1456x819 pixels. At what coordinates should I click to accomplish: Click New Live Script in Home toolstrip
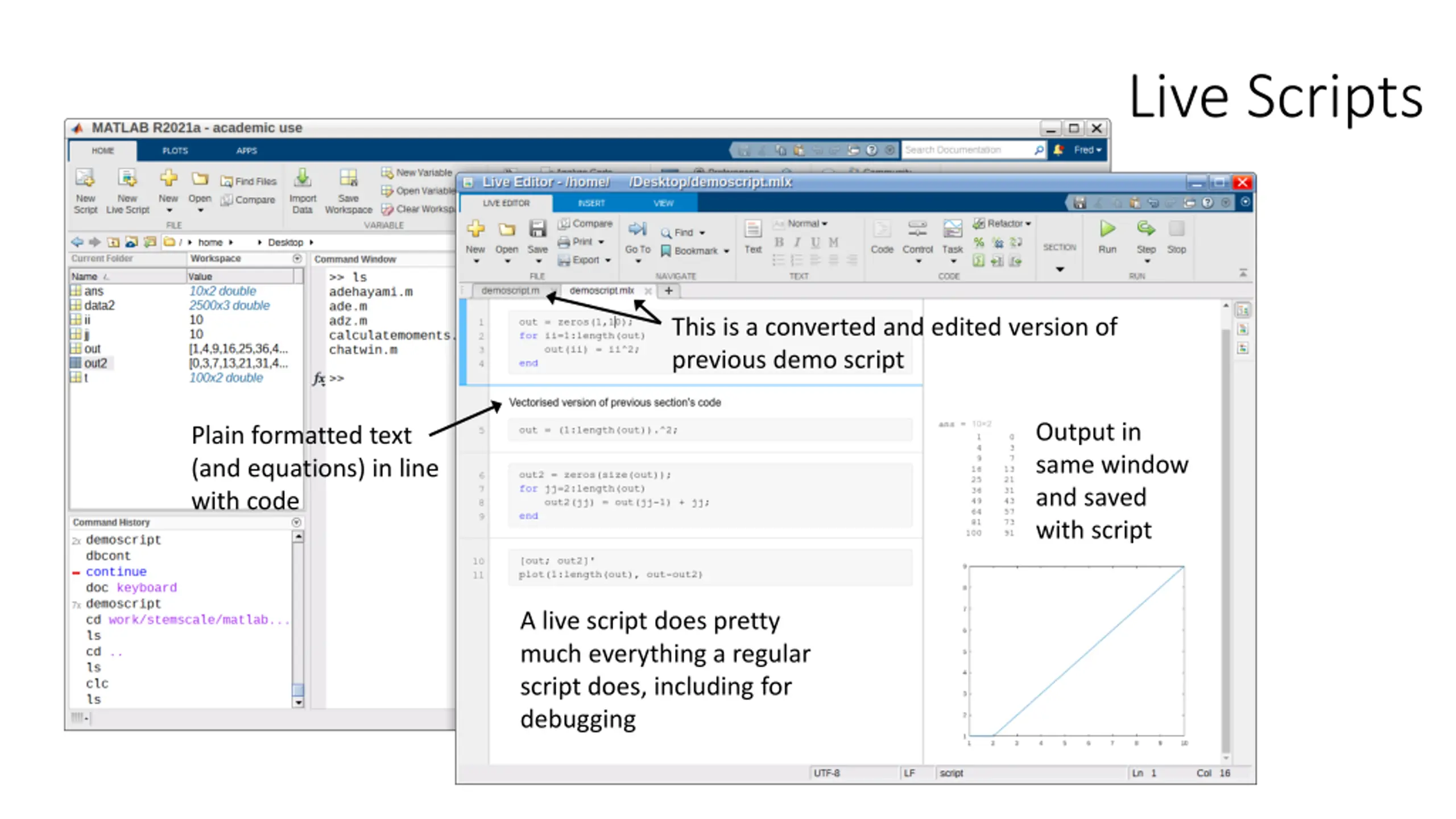point(127,180)
